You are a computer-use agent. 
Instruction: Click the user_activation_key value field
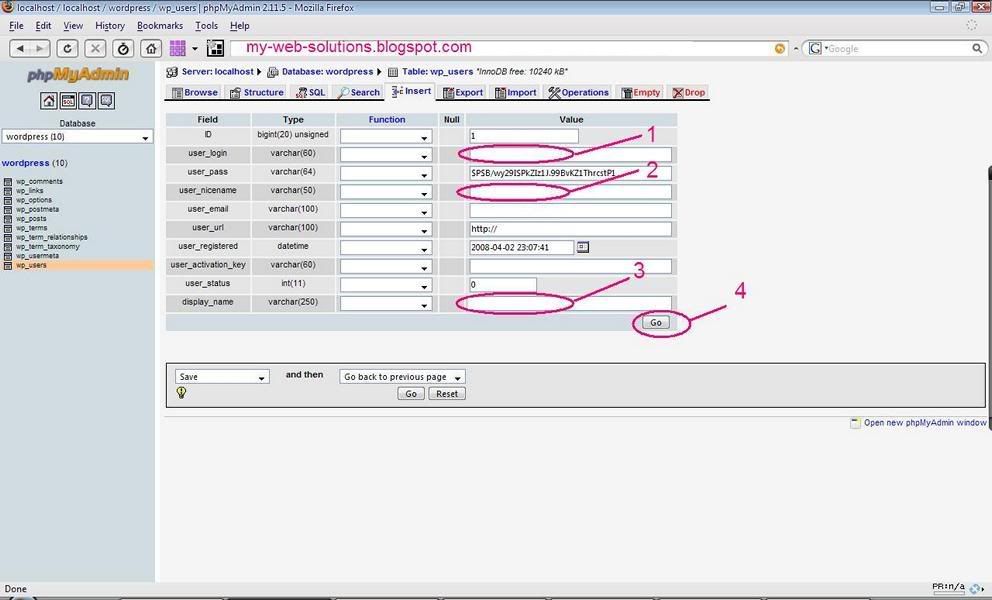pyautogui.click(x=570, y=266)
